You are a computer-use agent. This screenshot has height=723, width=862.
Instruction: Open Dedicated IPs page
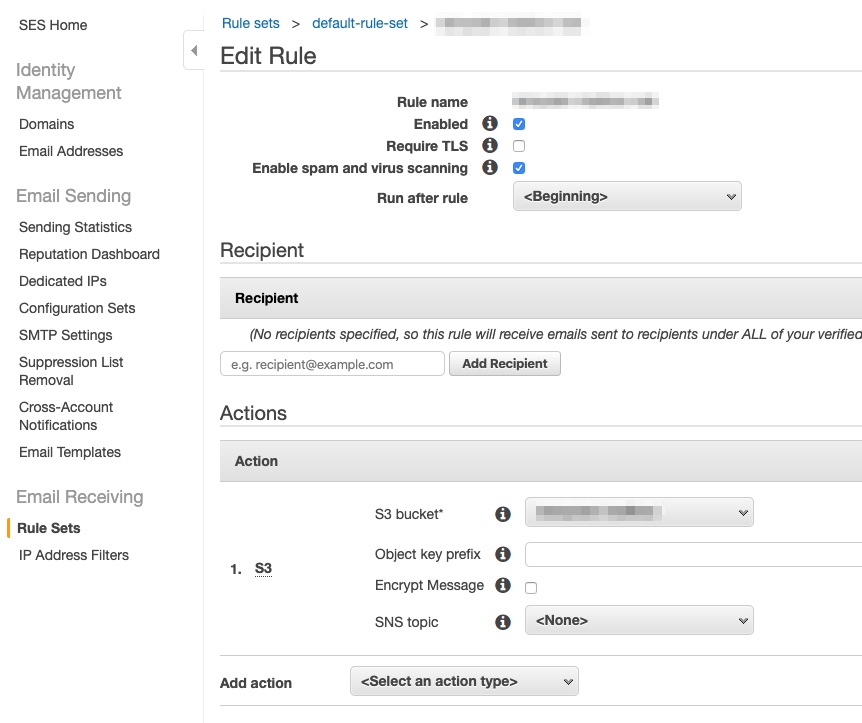[63, 281]
